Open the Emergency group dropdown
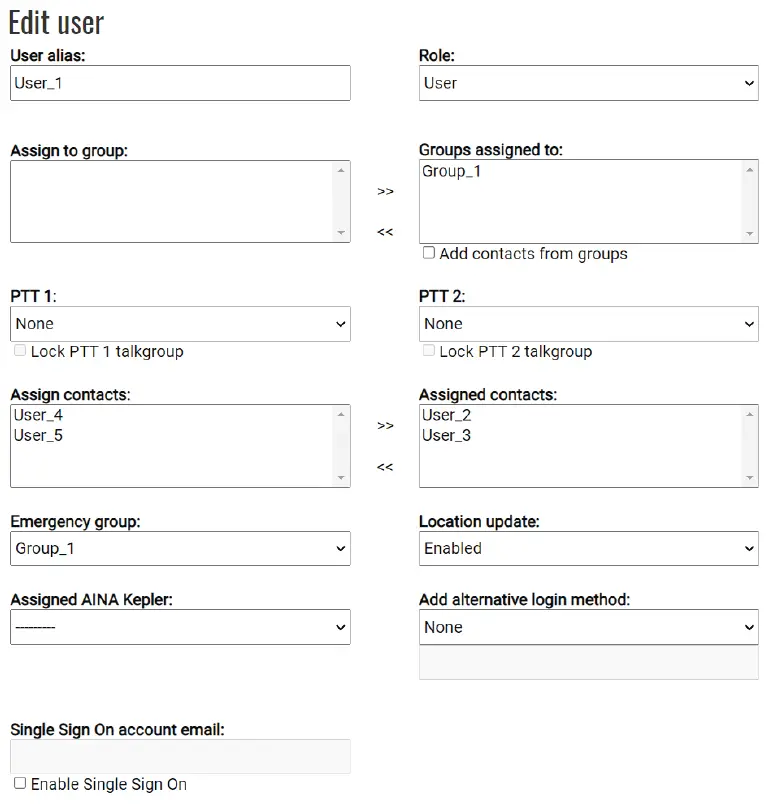770x806 pixels. [180, 548]
